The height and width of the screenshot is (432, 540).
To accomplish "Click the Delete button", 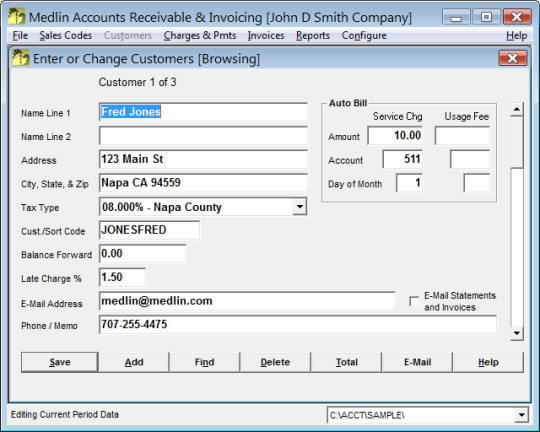I will 275,362.
